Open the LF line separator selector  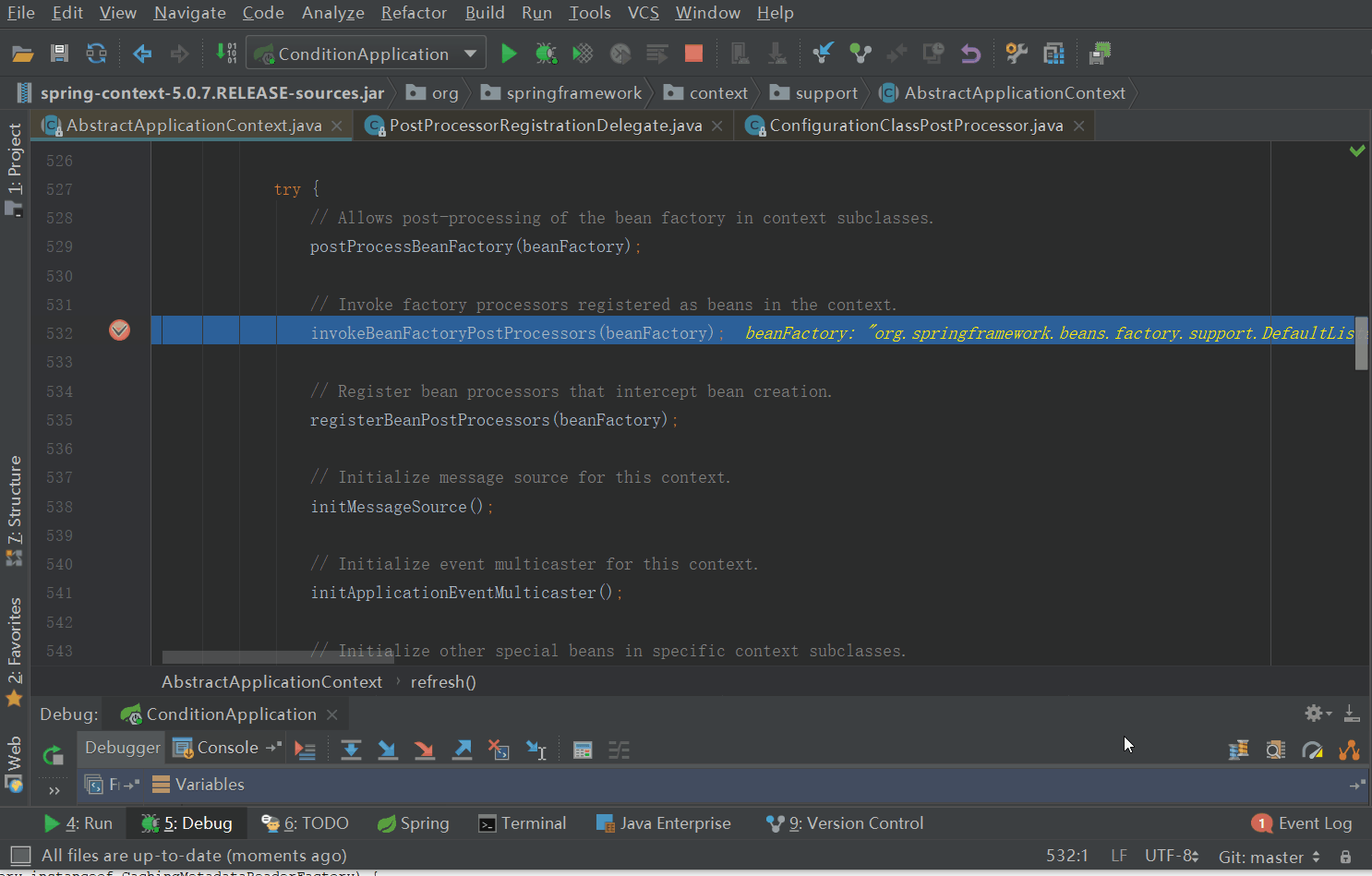(1119, 856)
